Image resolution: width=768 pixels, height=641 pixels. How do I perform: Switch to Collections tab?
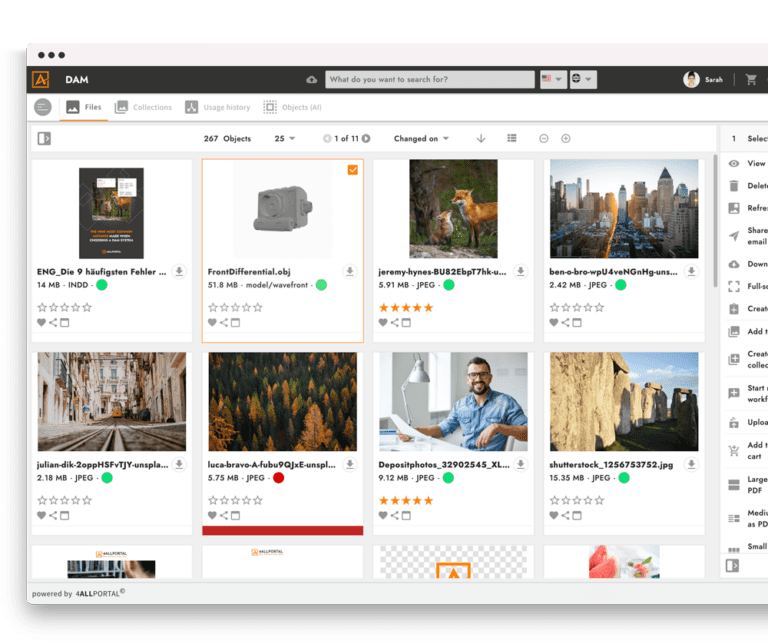143,107
